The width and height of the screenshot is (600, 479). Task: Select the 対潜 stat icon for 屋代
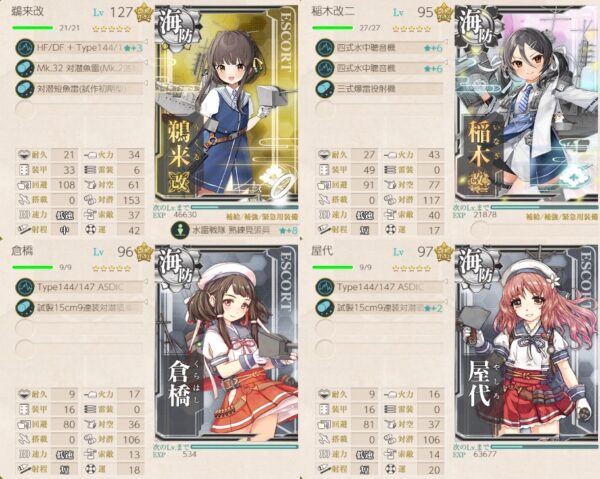click(x=390, y=439)
